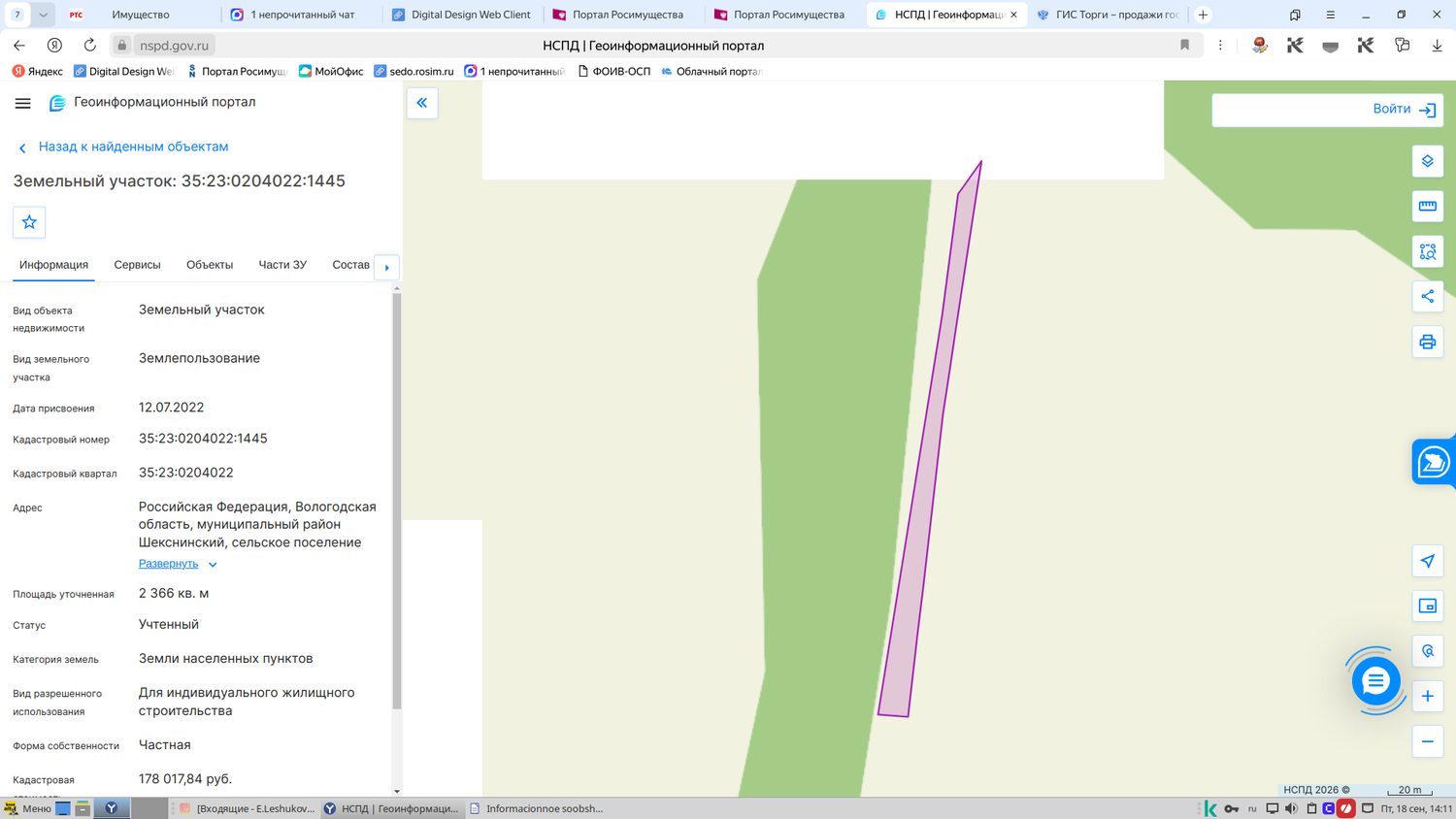Image resolution: width=1456 pixels, height=819 pixels.
Task: Zoom out on the map
Action: (1427, 741)
